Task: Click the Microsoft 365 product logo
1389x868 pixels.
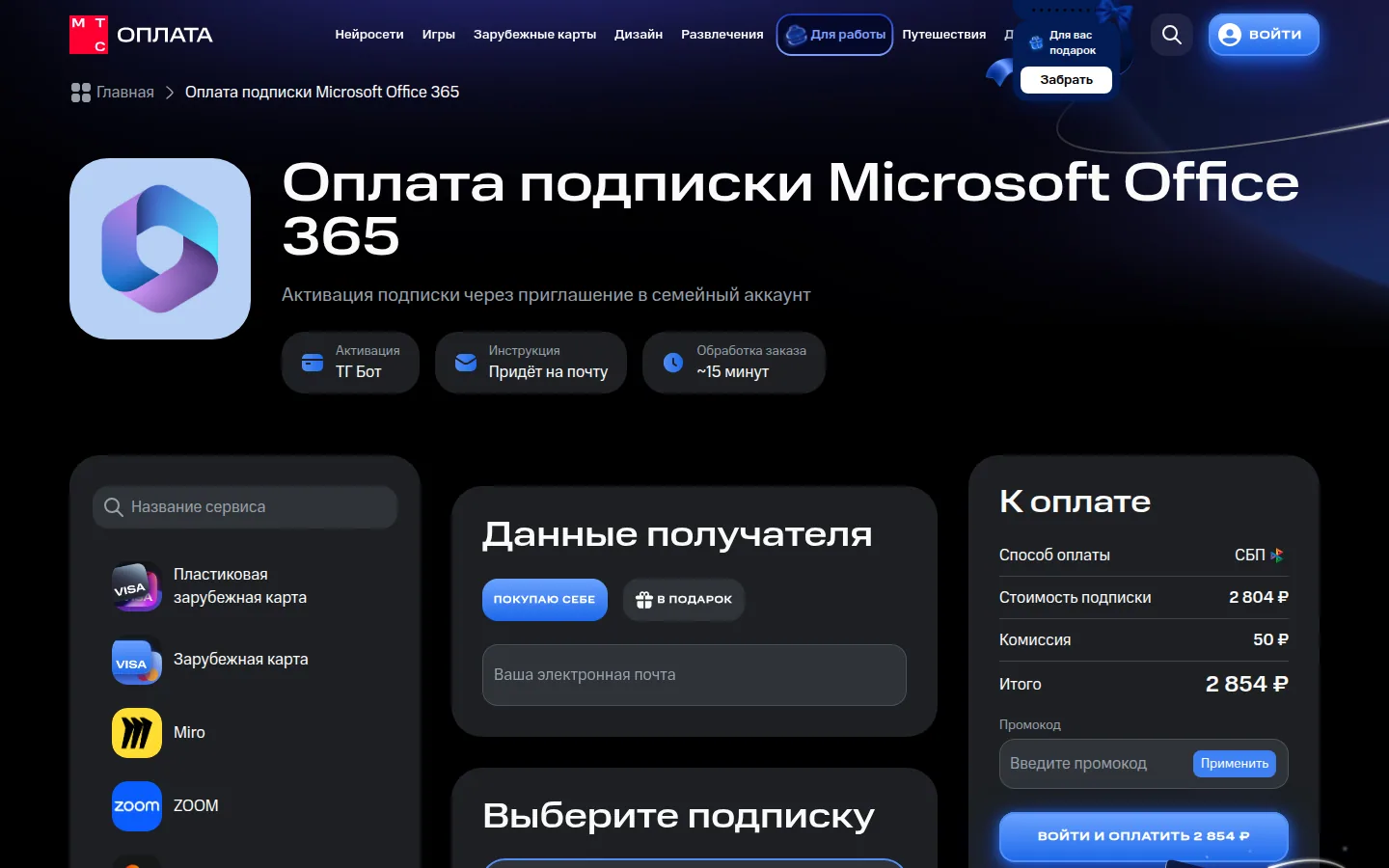Action: point(160,249)
